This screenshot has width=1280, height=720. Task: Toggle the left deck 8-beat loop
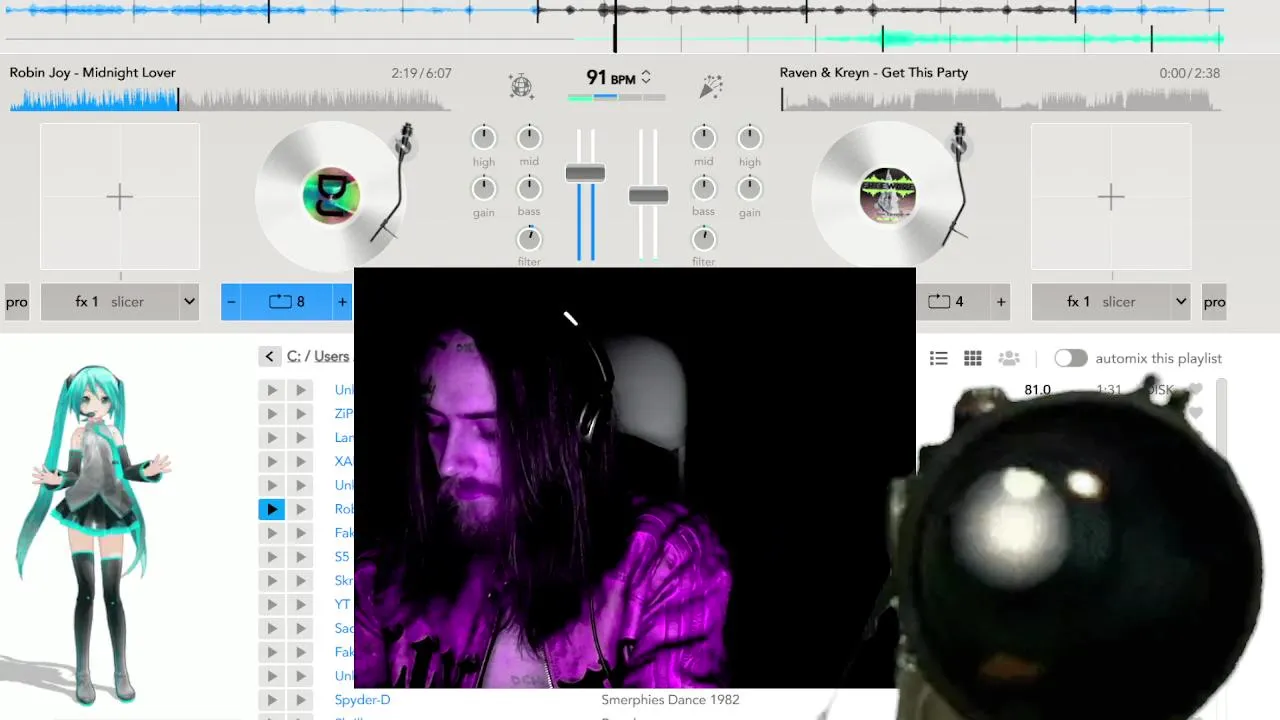point(287,301)
